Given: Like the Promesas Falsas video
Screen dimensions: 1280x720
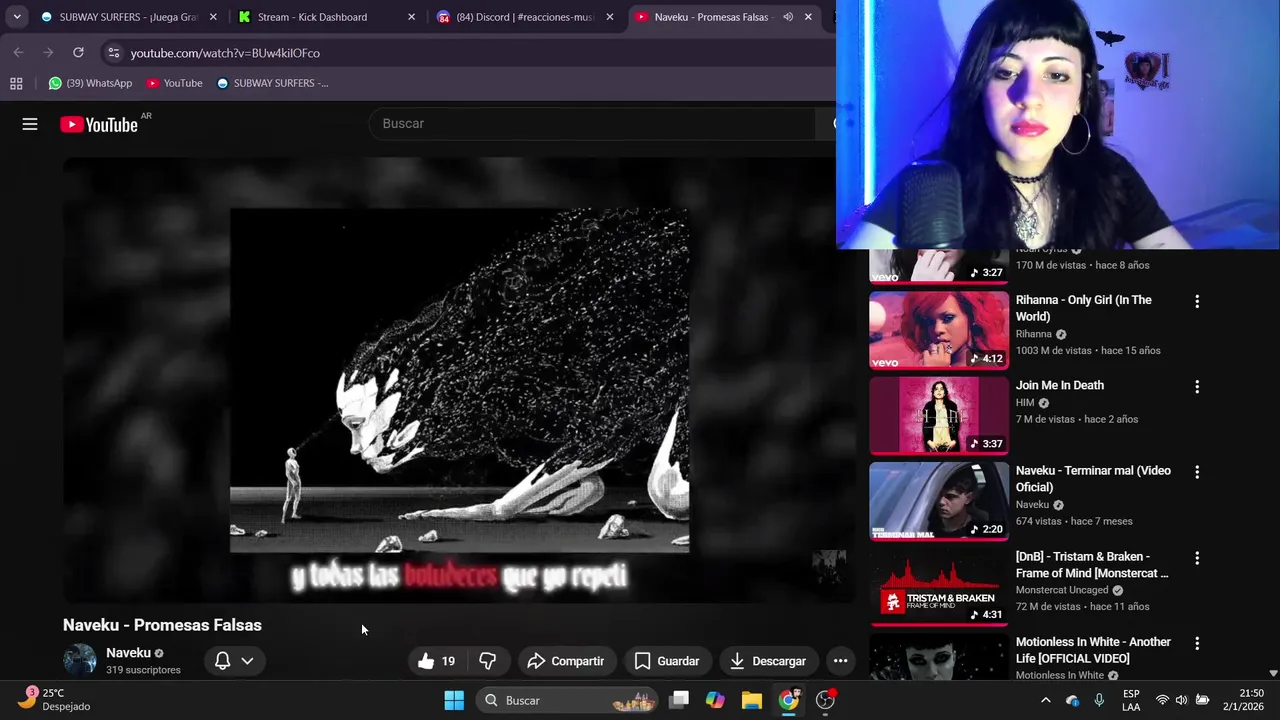Looking at the screenshot, I should (x=436, y=661).
